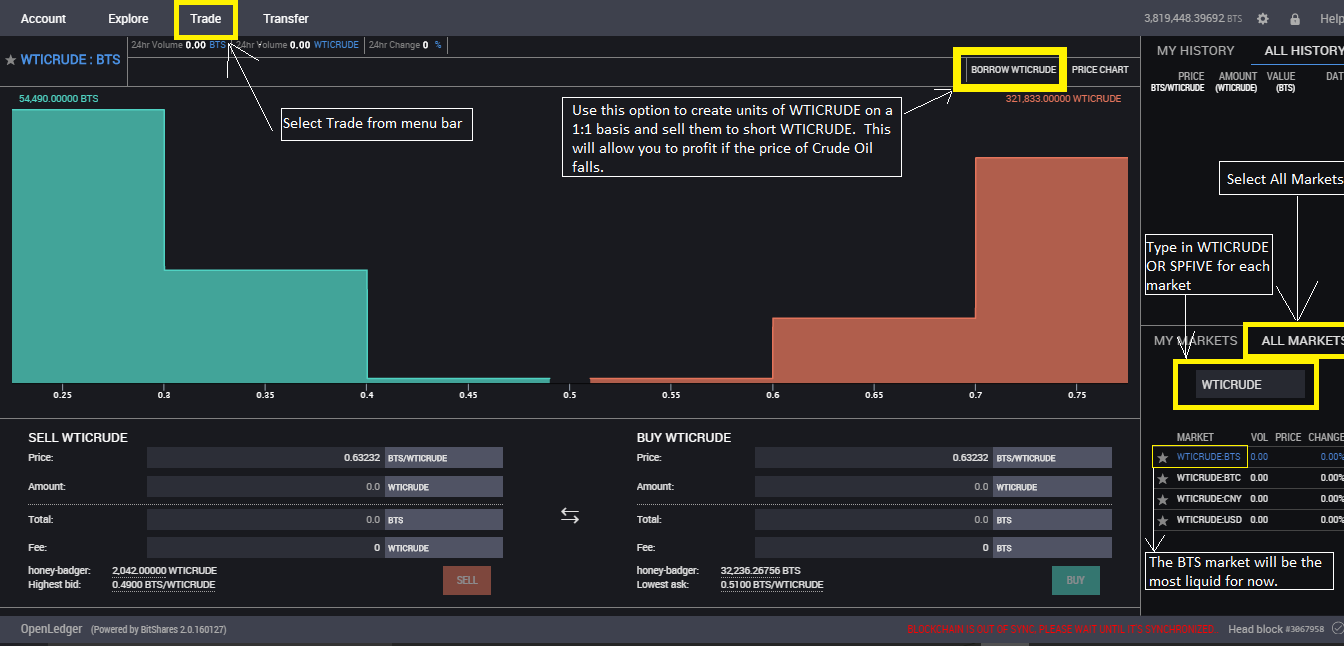The height and width of the screenshot is (646, 1344).
Task: Sort markets by the PRICE column header
Action: [1288, 437]
